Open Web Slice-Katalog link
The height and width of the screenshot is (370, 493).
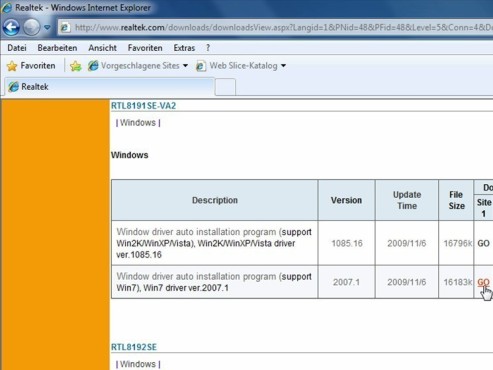[x=243, y=66]
